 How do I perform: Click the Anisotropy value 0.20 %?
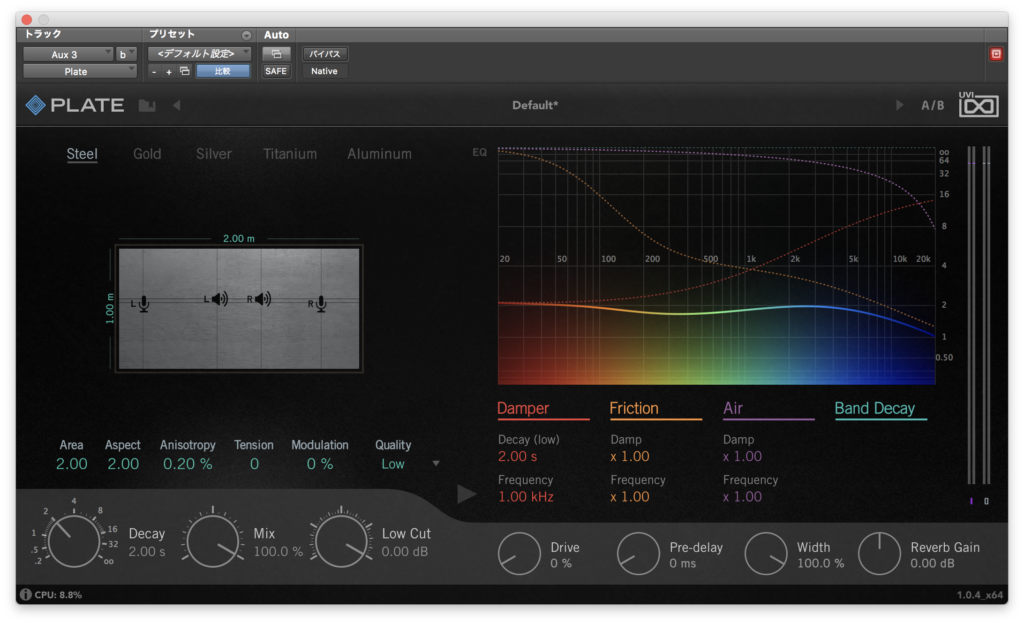(187, 464)
